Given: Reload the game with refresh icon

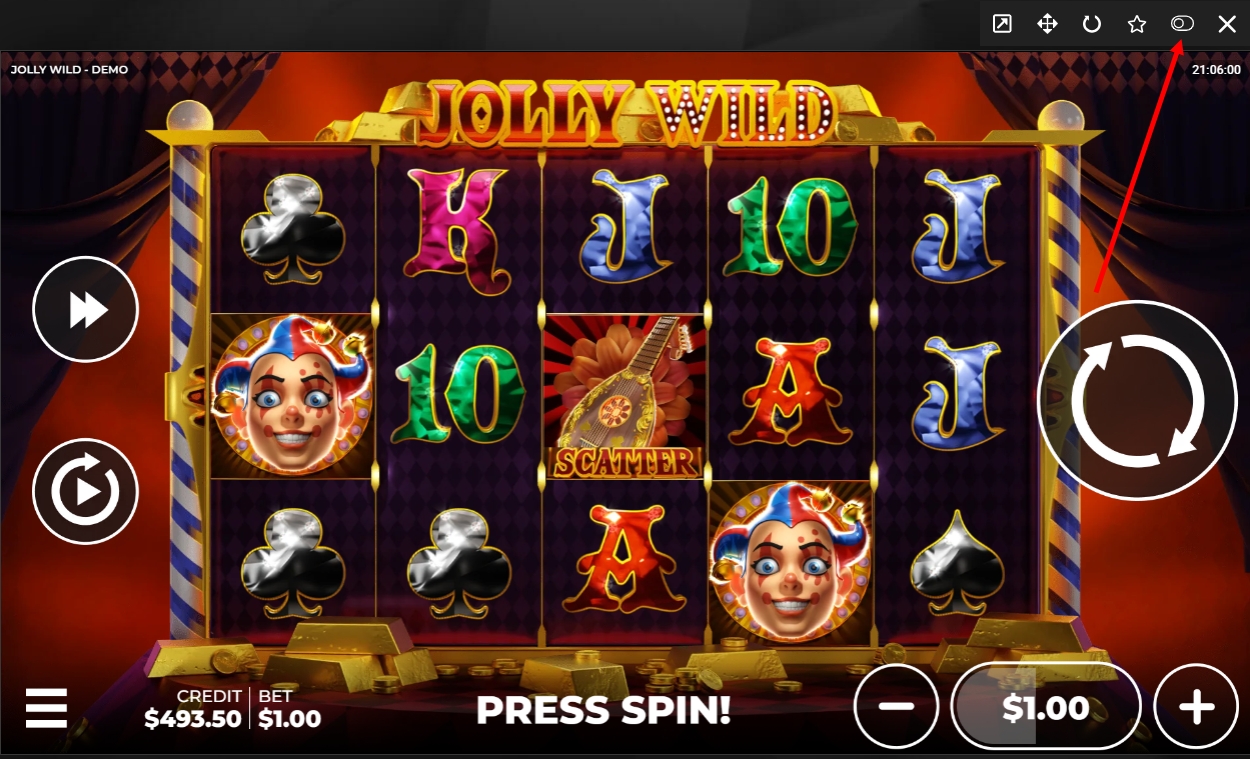Looking at the screenshot, I should tap(1092, 24).
